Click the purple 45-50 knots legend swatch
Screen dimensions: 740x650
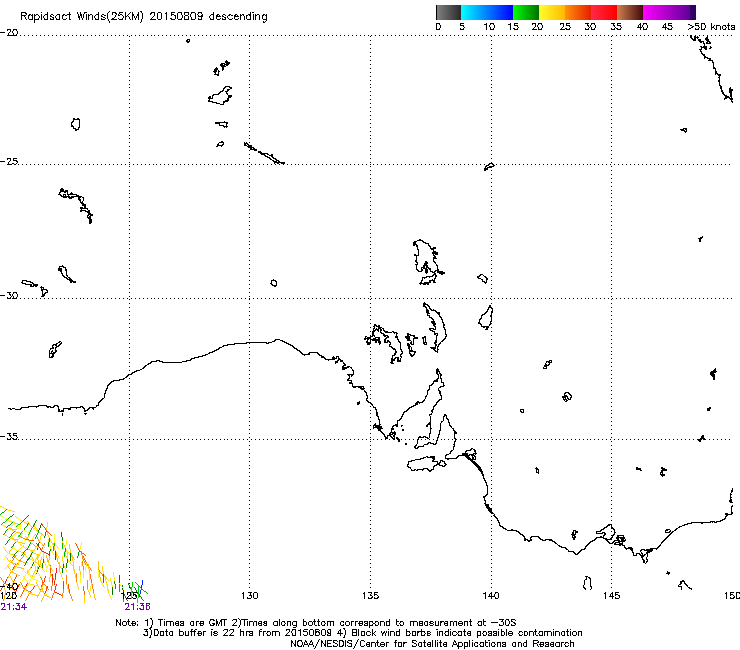(682, 12)
